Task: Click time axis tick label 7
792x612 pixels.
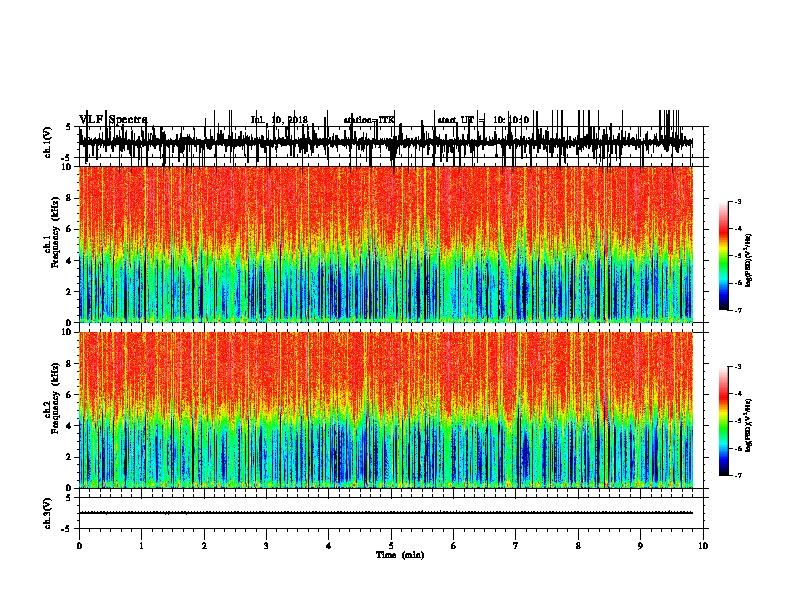Action: (x=516, y=546)
